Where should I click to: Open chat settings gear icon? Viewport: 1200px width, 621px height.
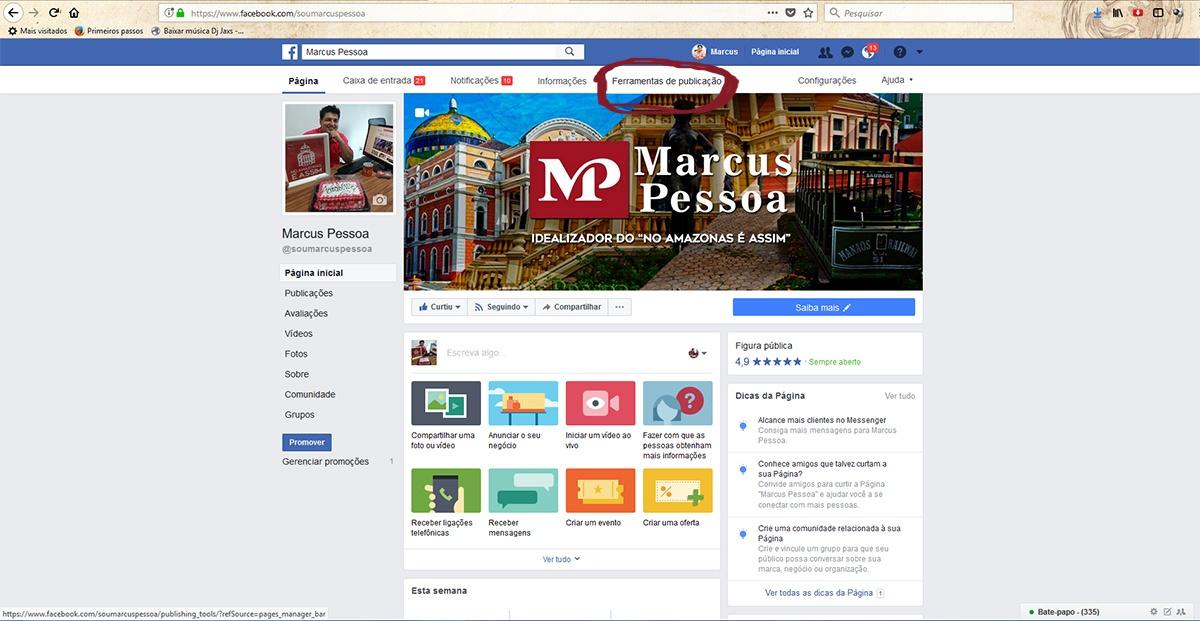coord(1154,611)
